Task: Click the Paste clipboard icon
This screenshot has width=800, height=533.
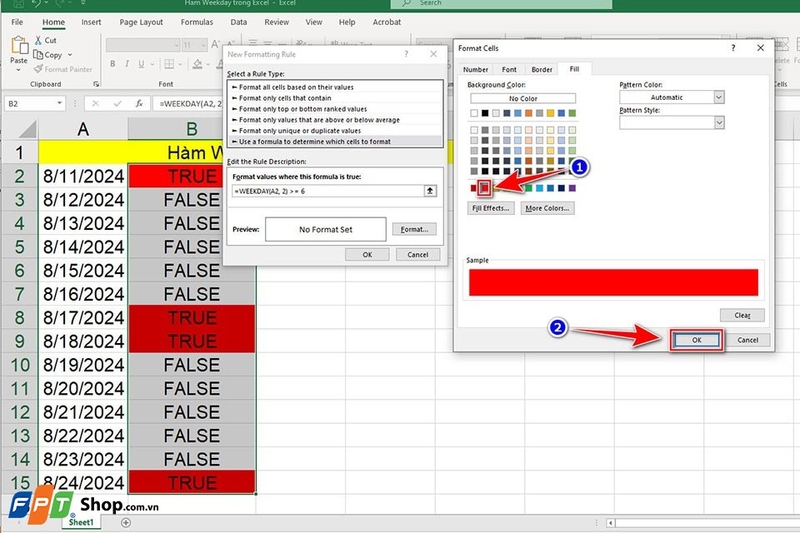Action: pyautogui.click(x=19, y=45)
